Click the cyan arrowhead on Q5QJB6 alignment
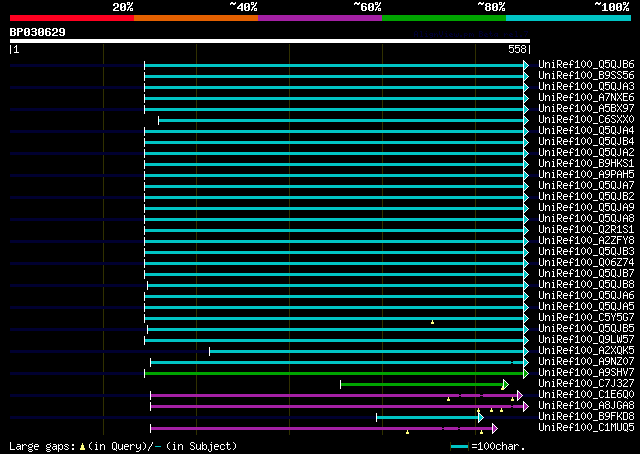Screen dimensions: 640x454 (526, 65)
